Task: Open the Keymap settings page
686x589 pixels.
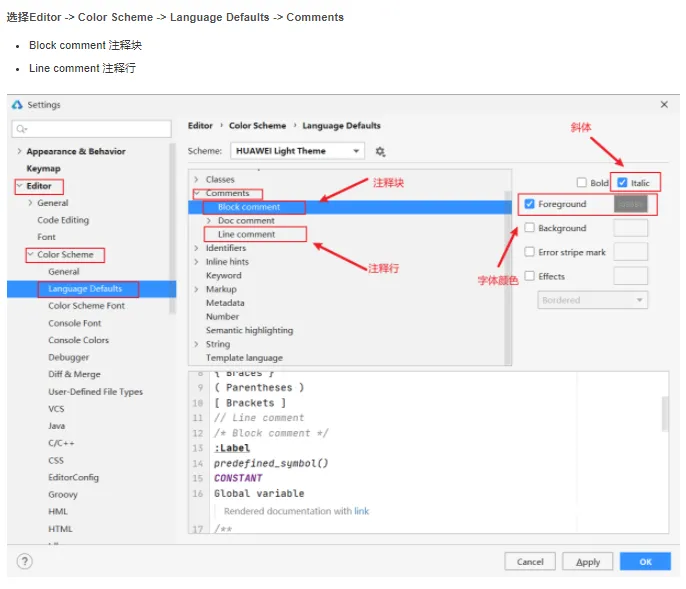Action: tap(43, 168)
